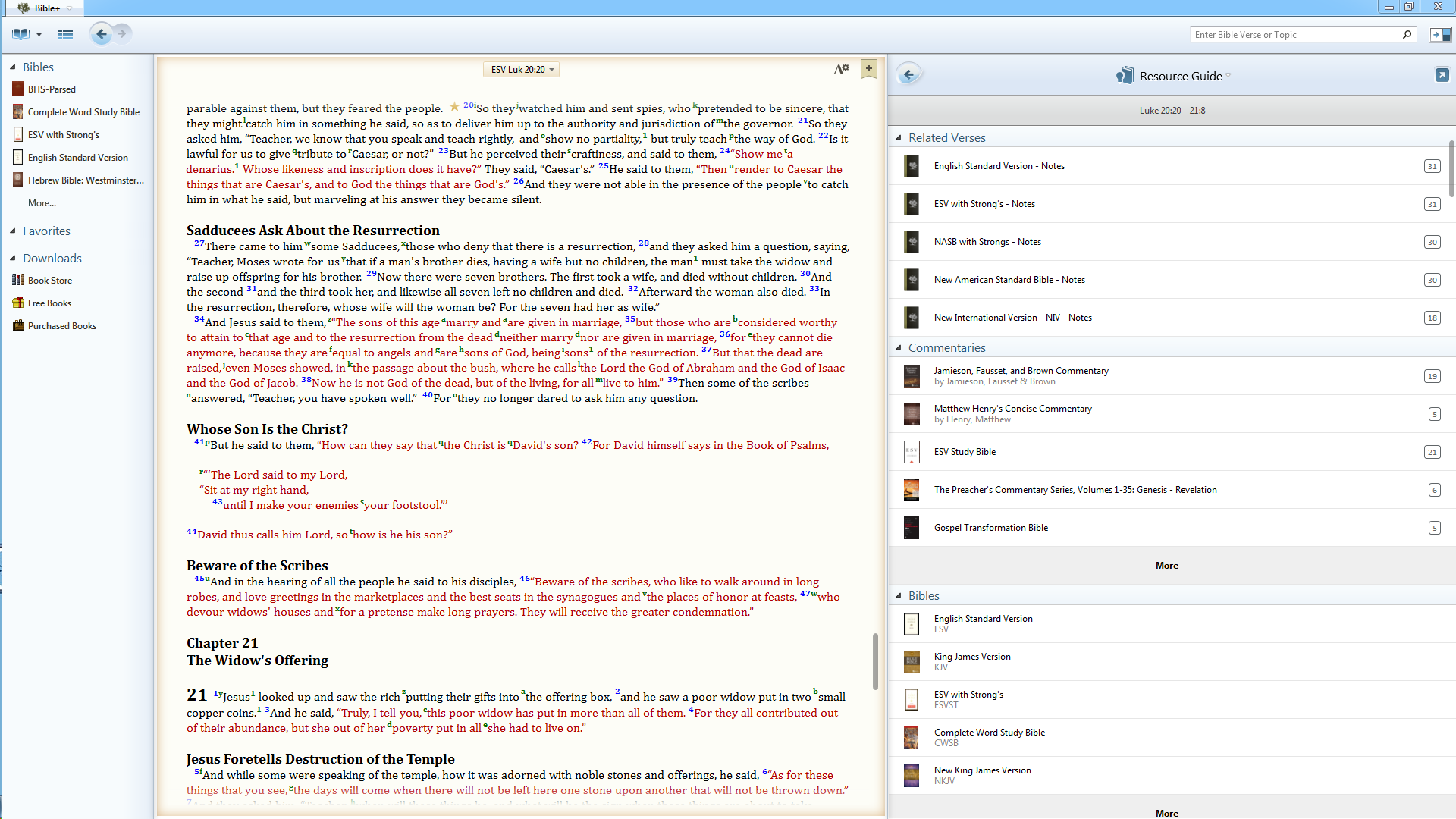Click Jesus Foretells Destruction of the Temple heading
The width and height of the screenshot is (1456, 819).
point(321,759)
